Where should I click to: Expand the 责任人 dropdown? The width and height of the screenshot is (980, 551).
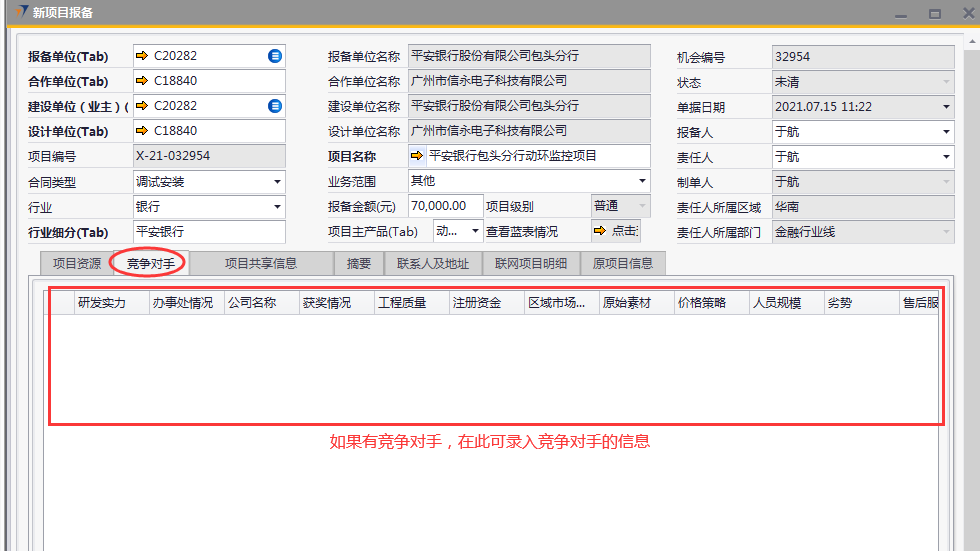[946, 157]
